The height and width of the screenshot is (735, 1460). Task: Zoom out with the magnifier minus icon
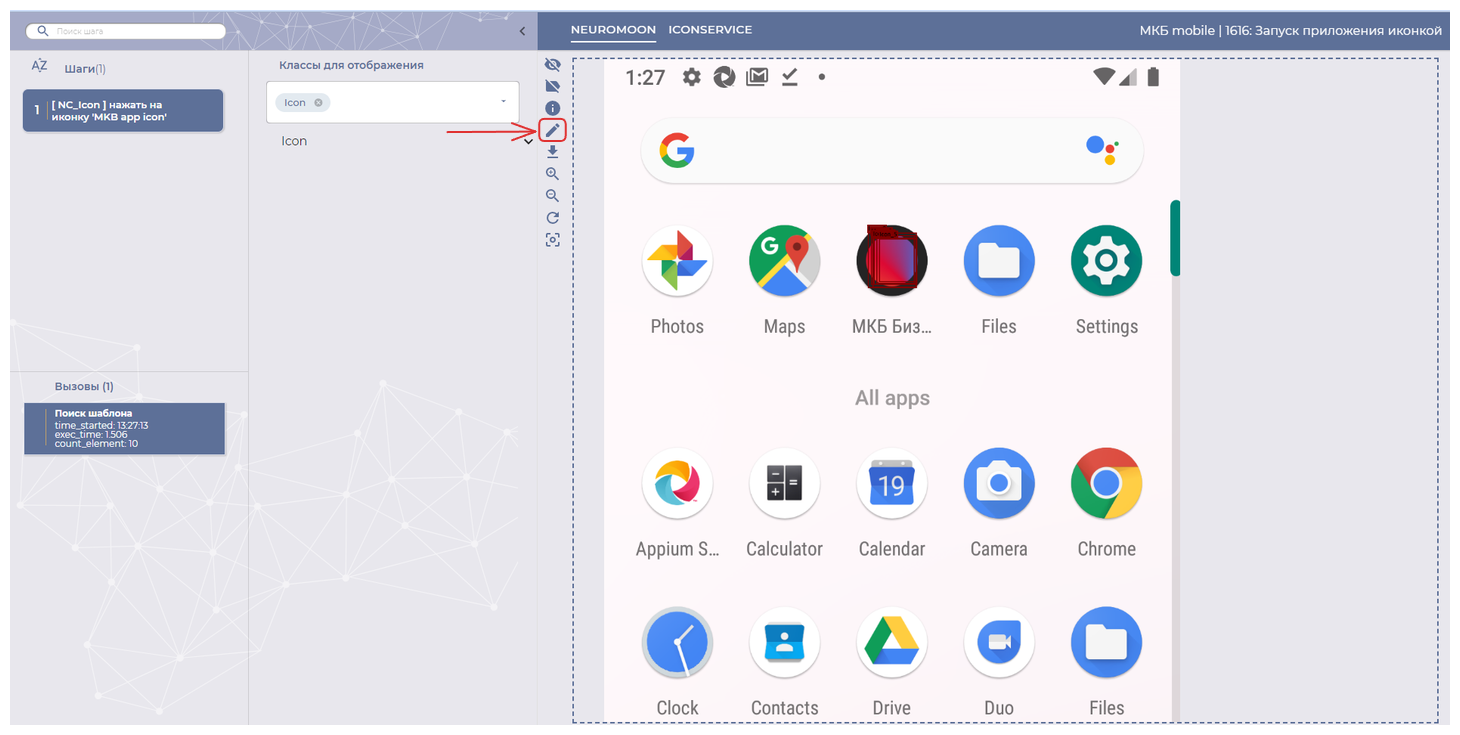coord(552,196)
